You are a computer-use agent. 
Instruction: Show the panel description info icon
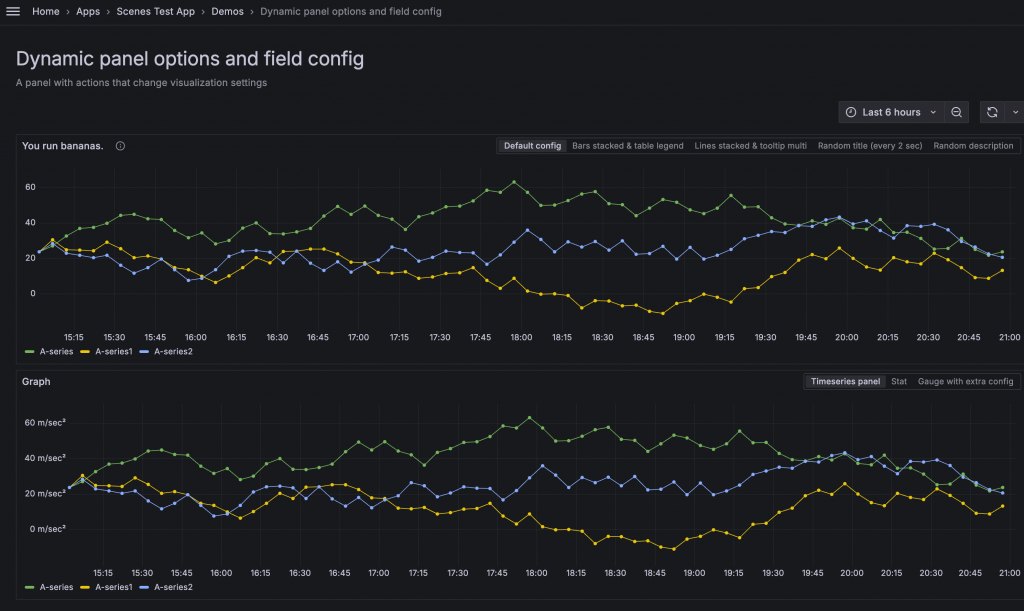pos(120,146)
